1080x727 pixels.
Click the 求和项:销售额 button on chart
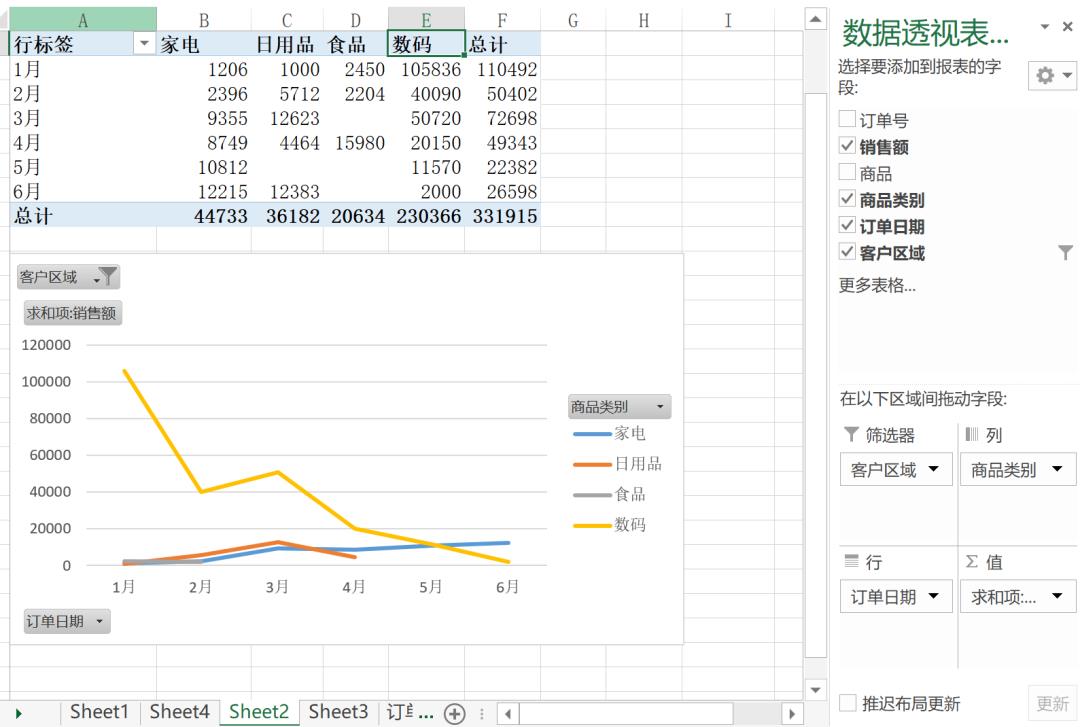(x=72, y=313)
